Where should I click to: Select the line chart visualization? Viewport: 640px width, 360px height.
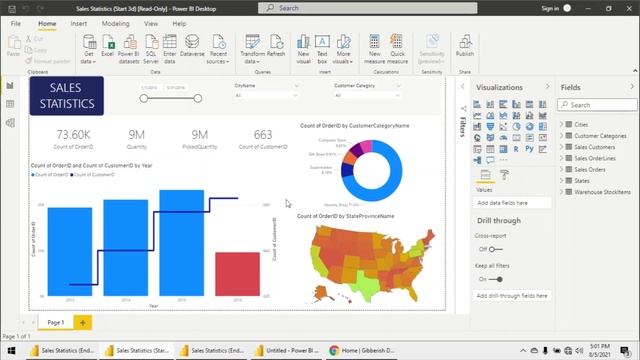[x=477, y=116]
